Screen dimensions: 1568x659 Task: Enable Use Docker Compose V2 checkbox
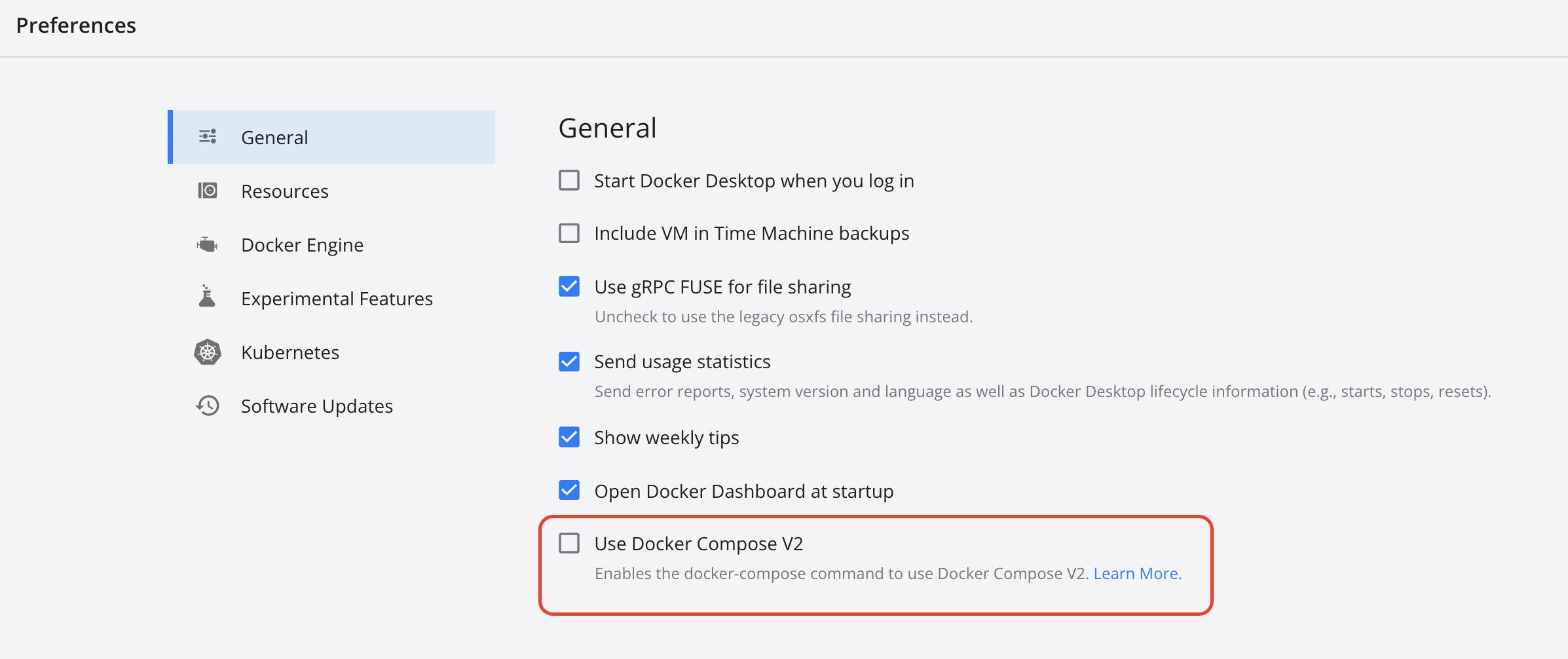[569, 543]
